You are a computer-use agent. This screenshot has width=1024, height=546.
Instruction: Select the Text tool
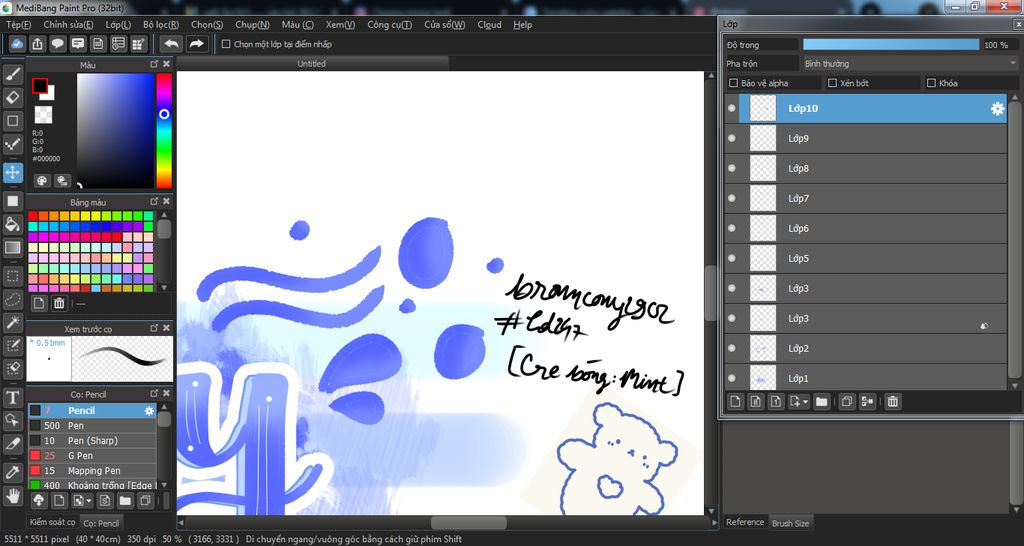click(x=12, y=396)
